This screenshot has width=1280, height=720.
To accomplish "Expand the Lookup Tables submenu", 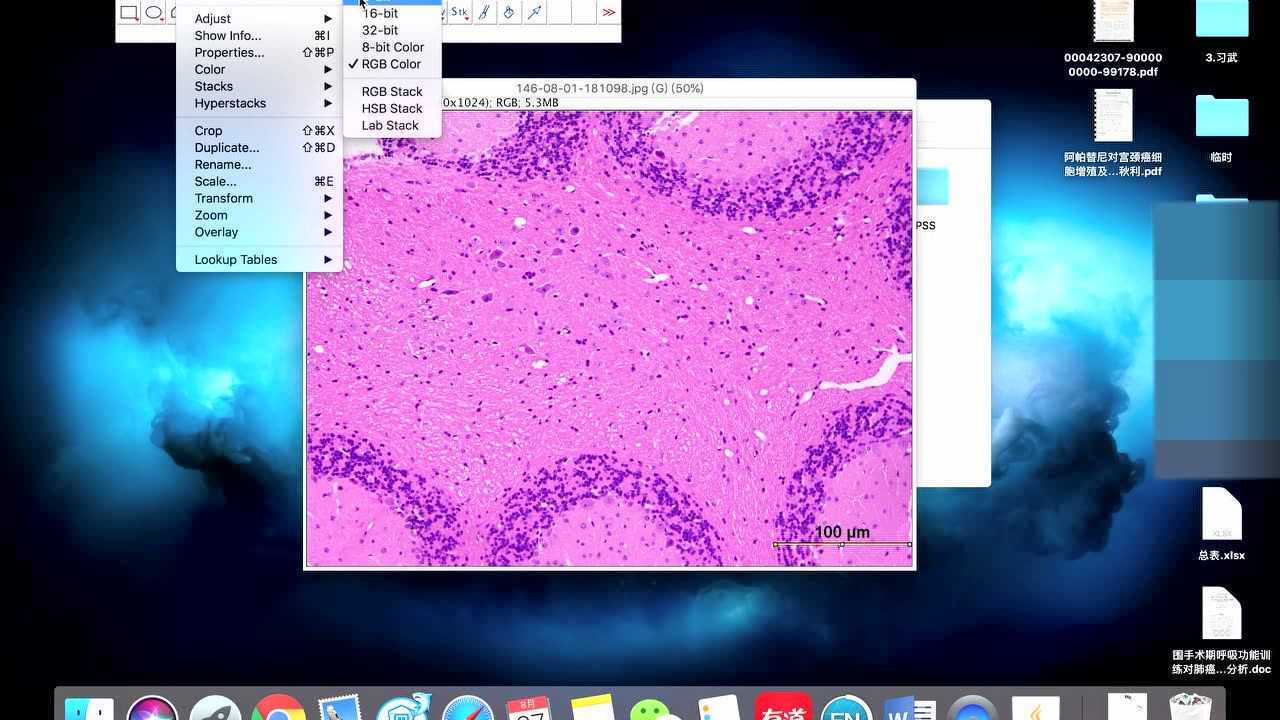I will click(x=235, y=259).
